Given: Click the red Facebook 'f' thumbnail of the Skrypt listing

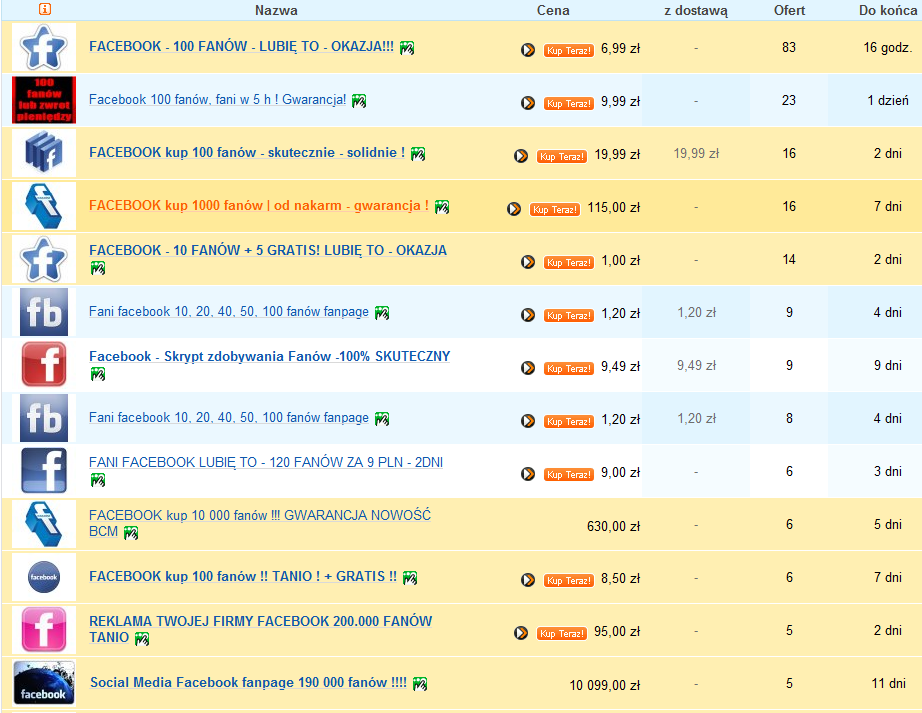Looking at the screenshot, I should click(x=44, y=365).
